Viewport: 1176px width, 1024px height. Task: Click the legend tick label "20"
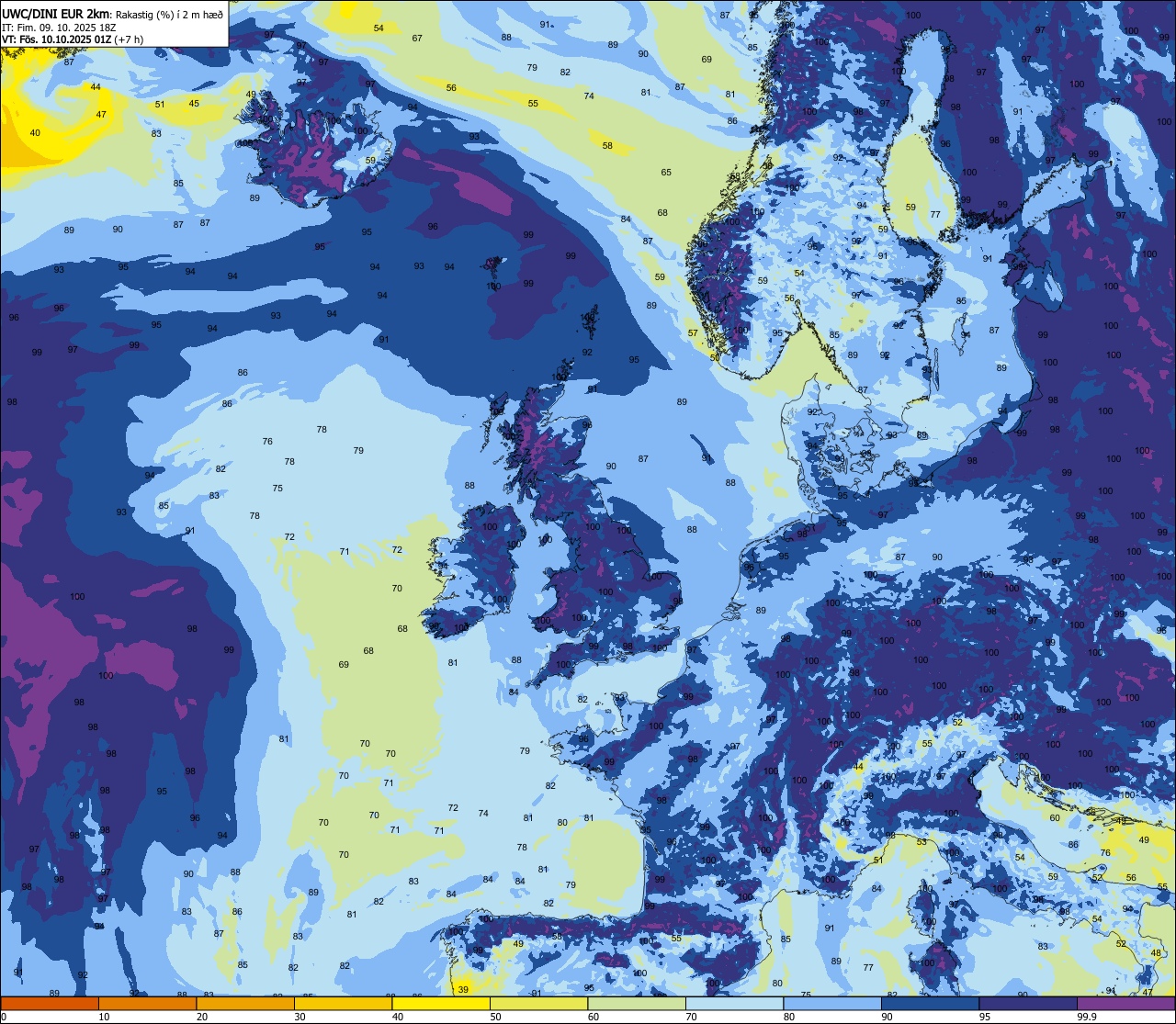[202, 1017]
